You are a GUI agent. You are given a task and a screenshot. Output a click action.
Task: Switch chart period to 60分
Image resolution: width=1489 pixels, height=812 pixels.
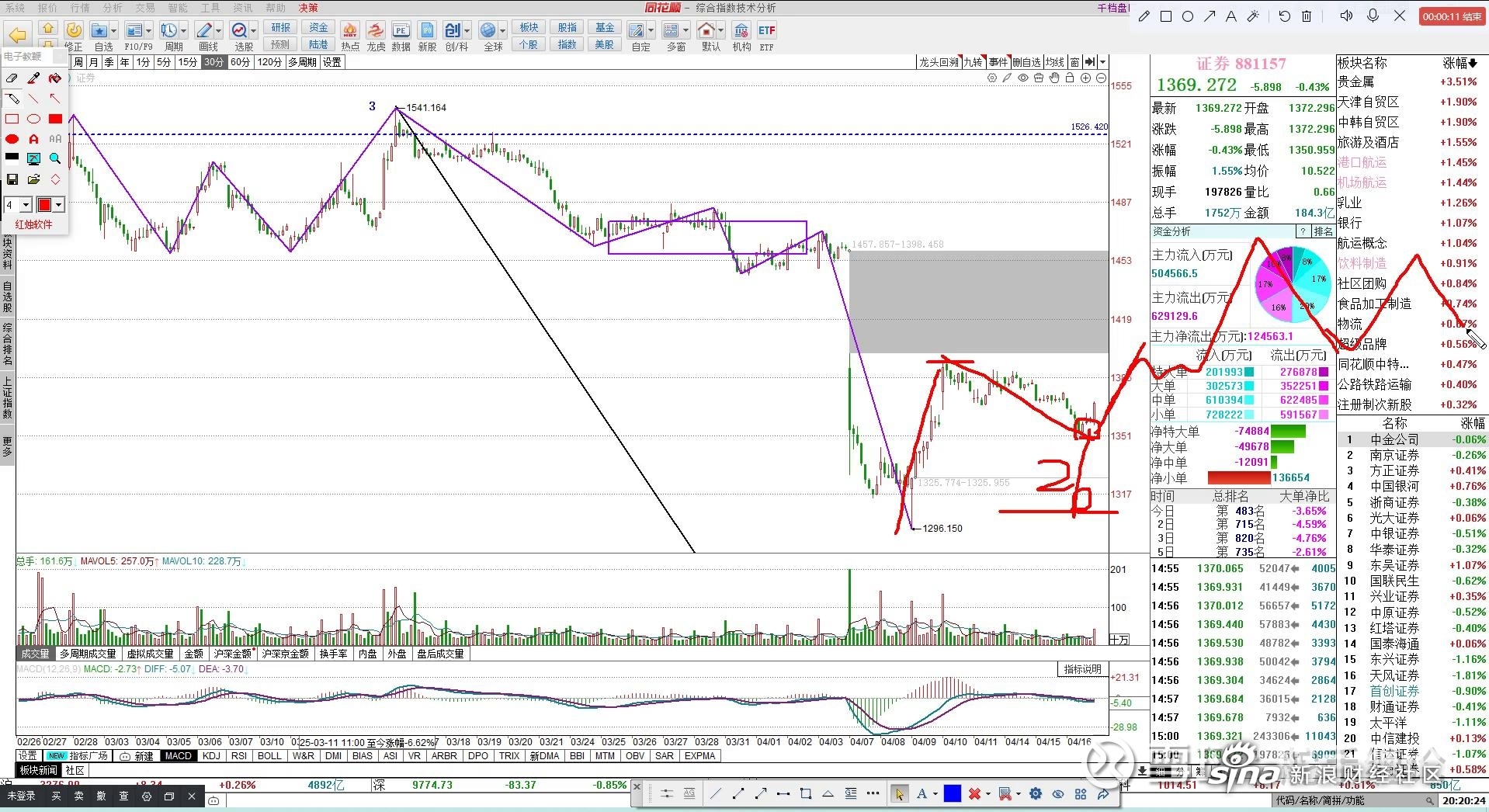(241, 62)
